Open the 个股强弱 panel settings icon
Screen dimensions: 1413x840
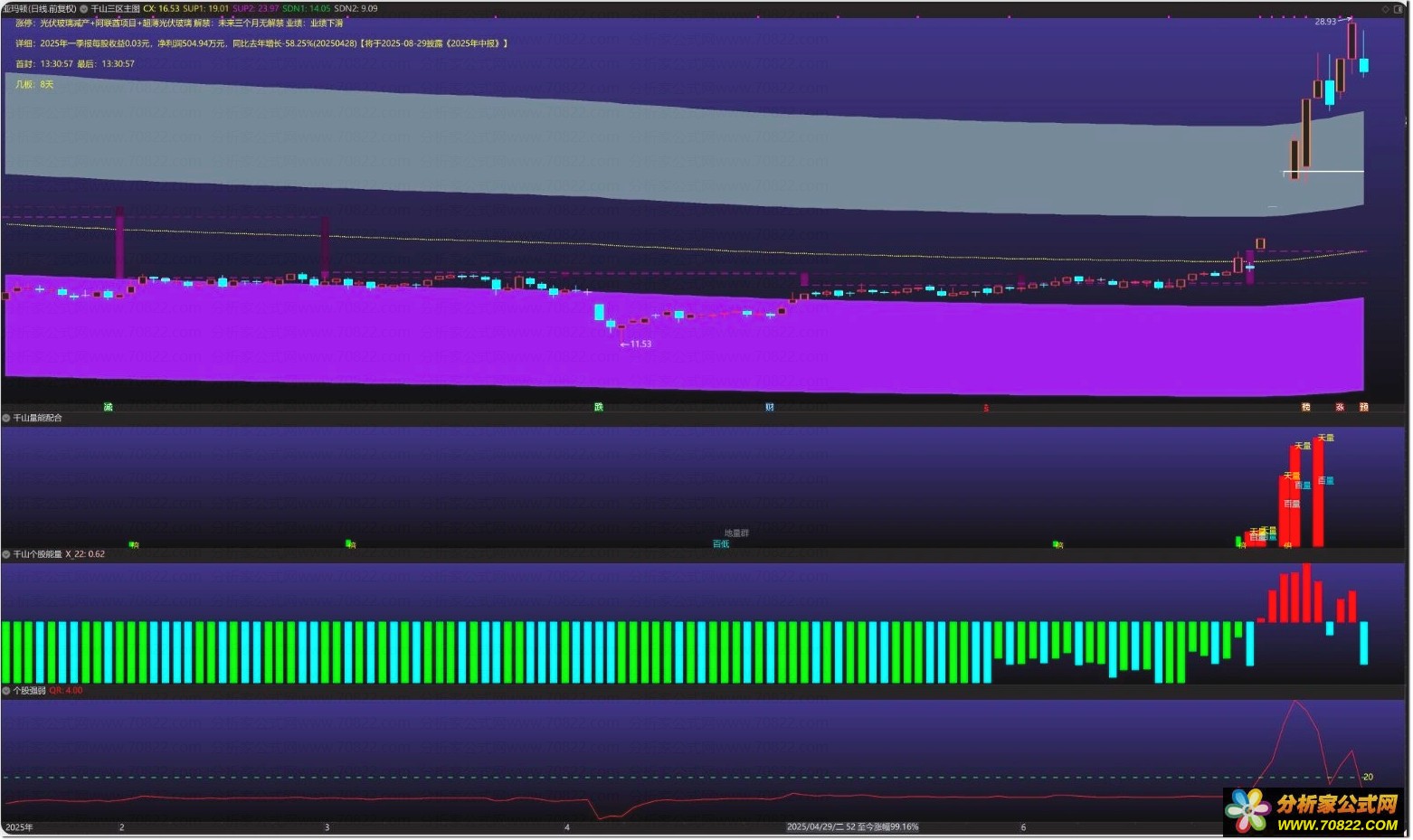6,691
